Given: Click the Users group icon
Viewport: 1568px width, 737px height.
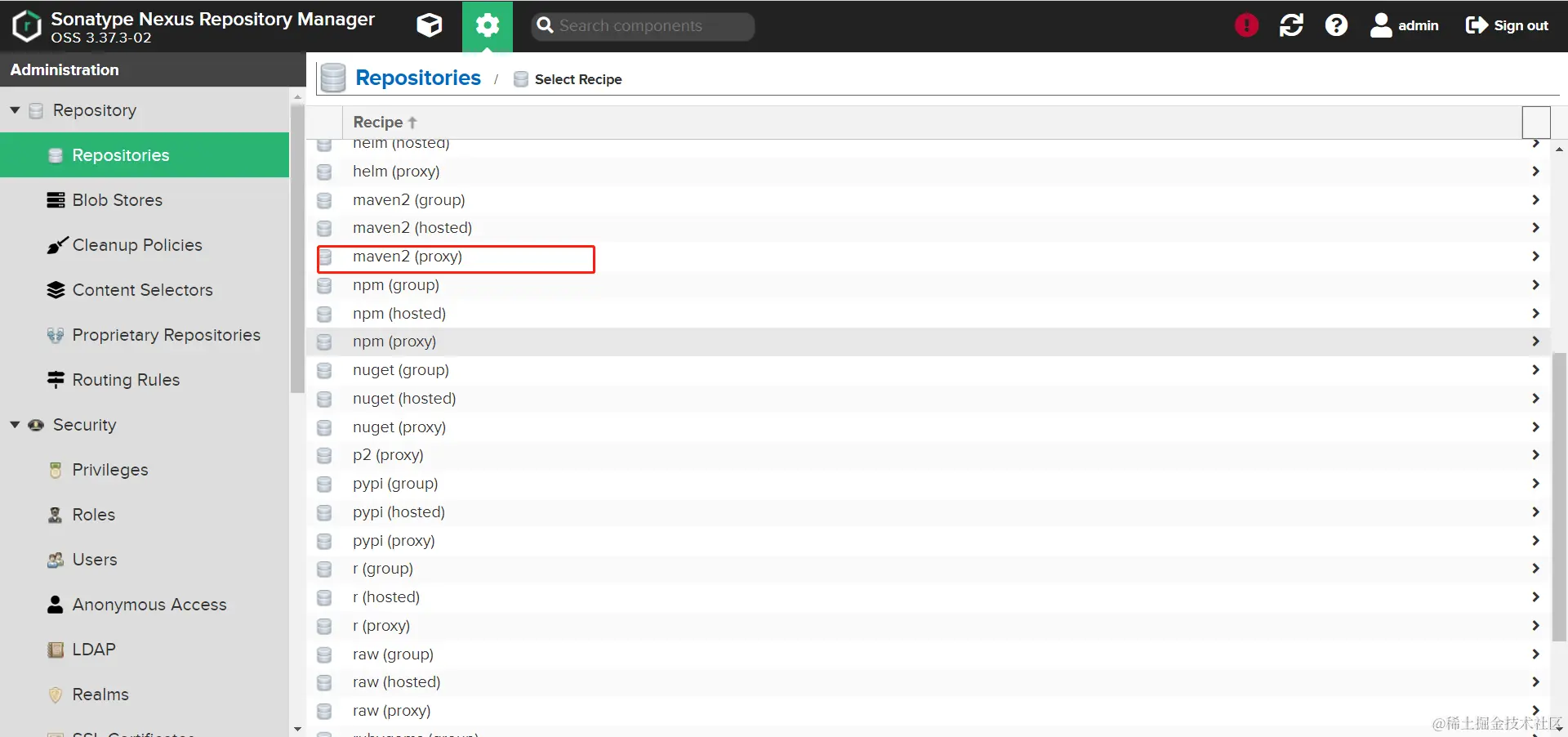Looking at the screenshot, I should (x=56, y=560).
